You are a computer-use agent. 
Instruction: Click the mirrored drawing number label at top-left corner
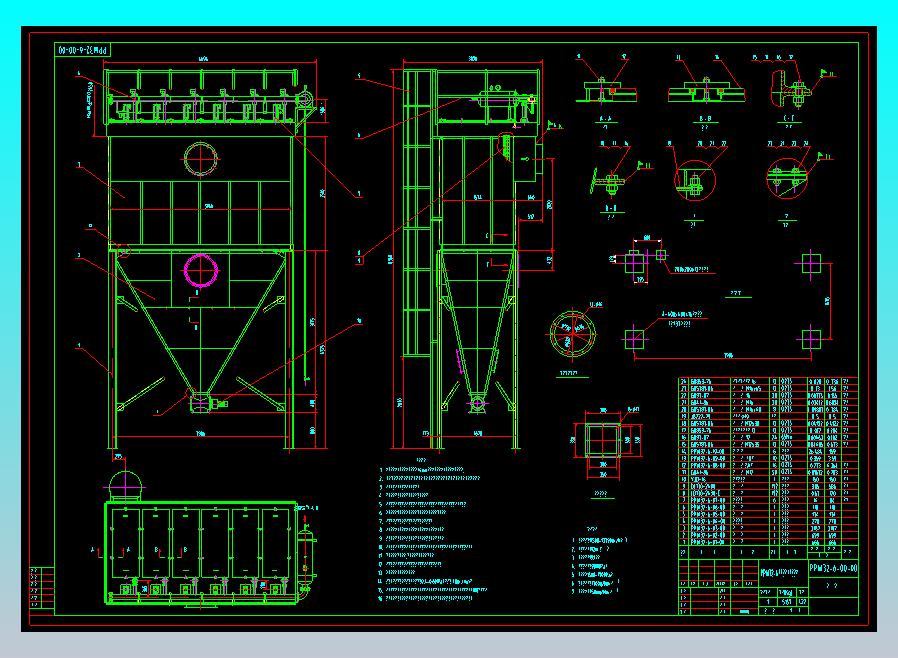point(82,50)
